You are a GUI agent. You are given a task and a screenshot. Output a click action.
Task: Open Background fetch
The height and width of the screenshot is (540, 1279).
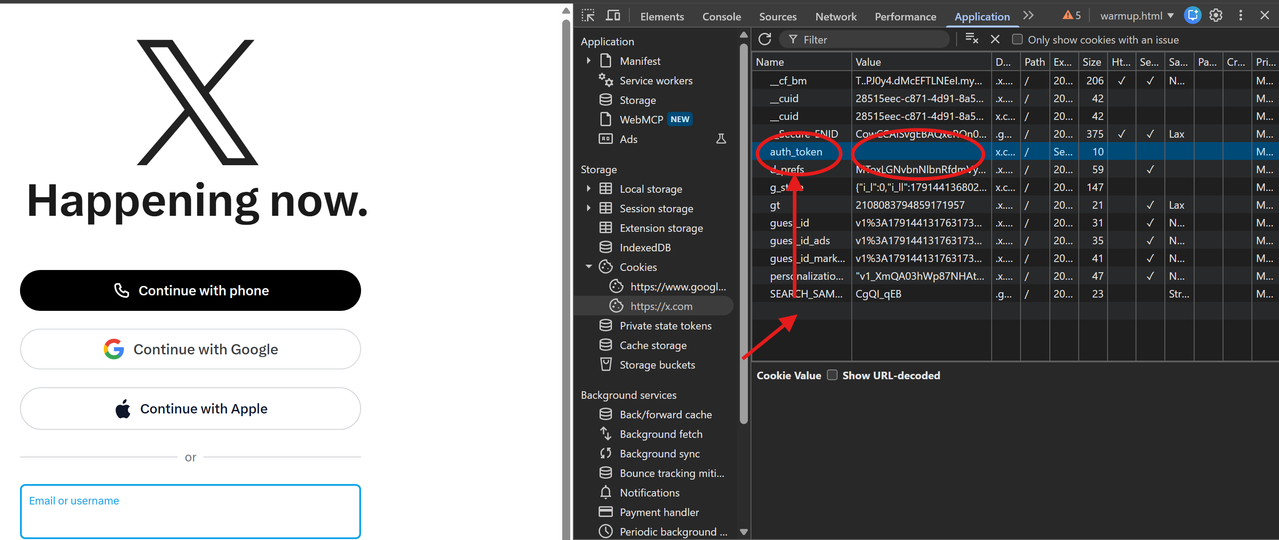661,434
